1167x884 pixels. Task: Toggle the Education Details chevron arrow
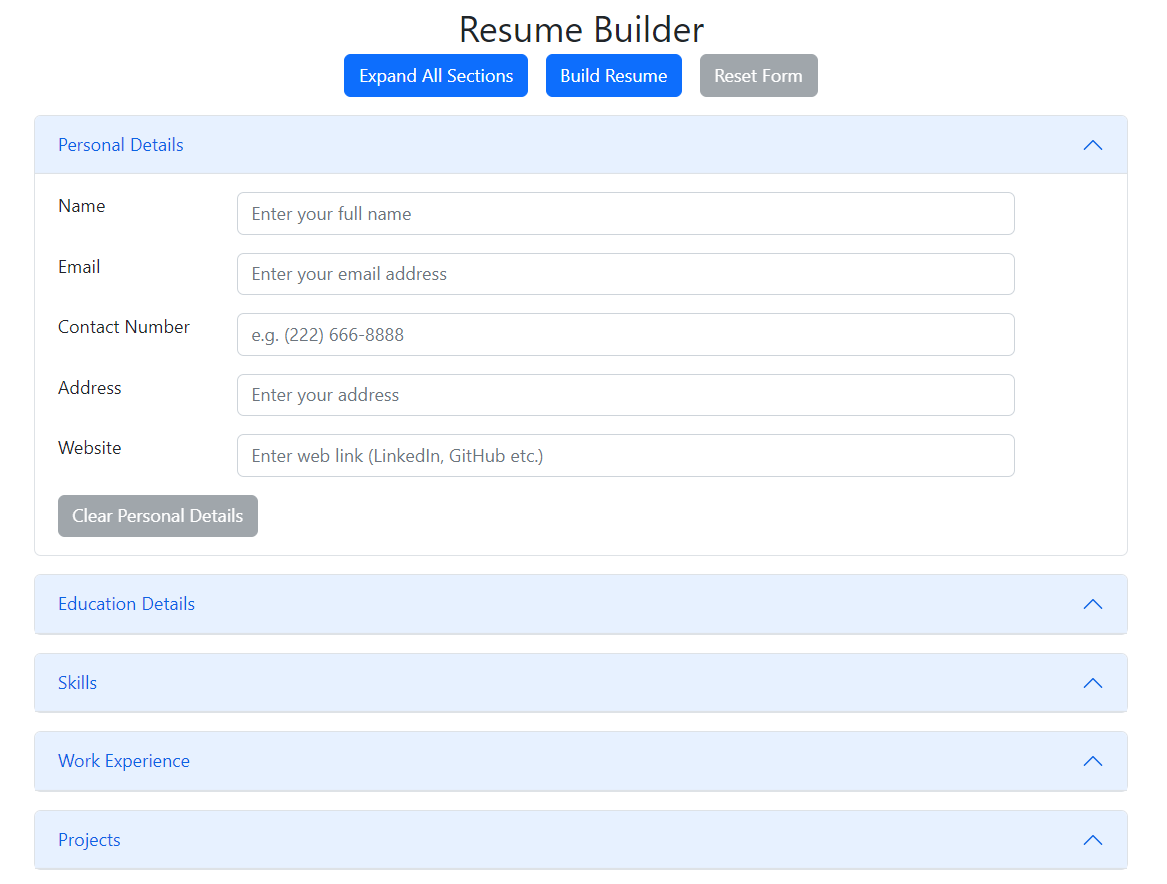[x=1093, y=604]
